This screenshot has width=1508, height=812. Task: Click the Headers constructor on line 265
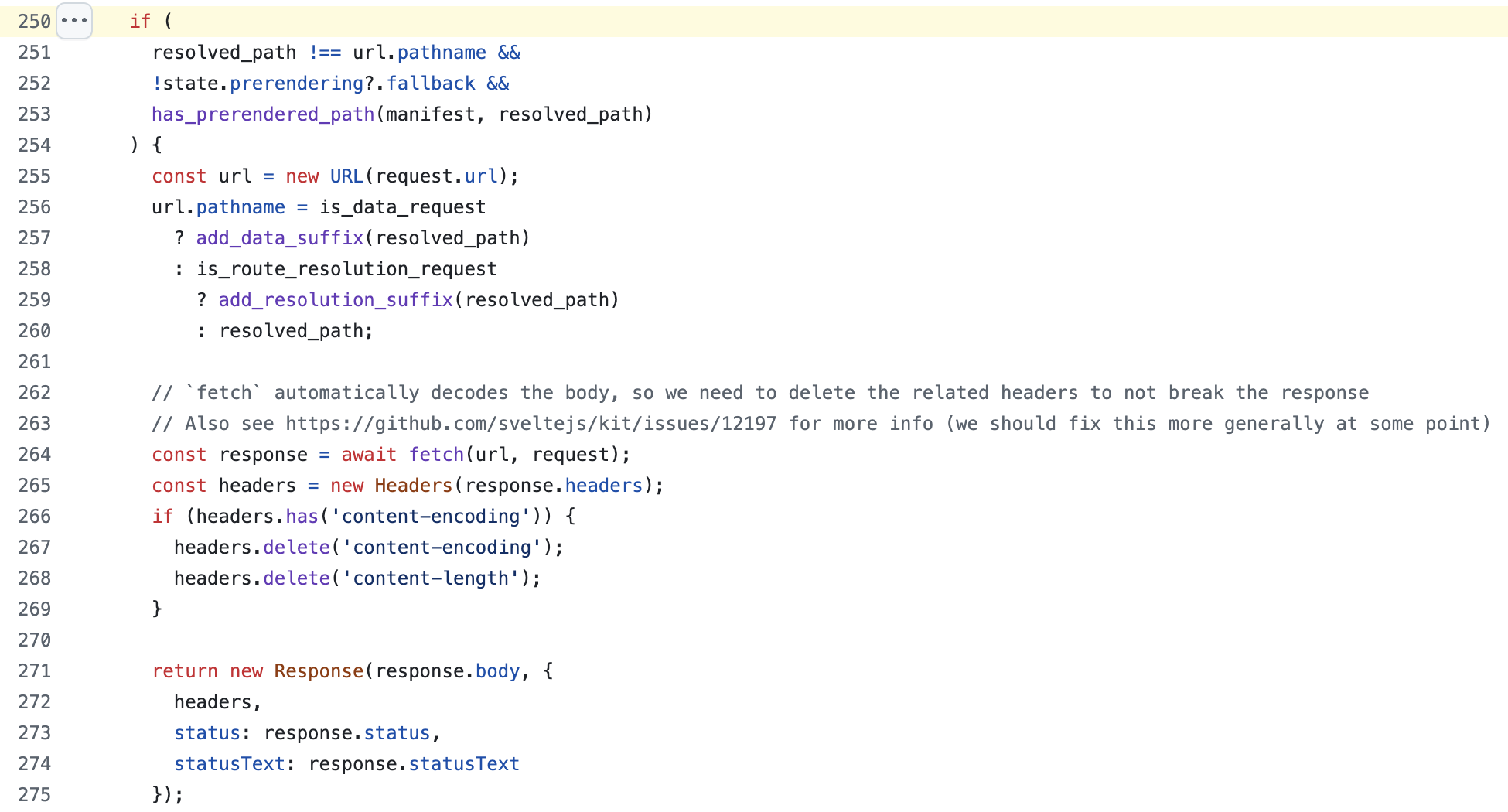413,486
